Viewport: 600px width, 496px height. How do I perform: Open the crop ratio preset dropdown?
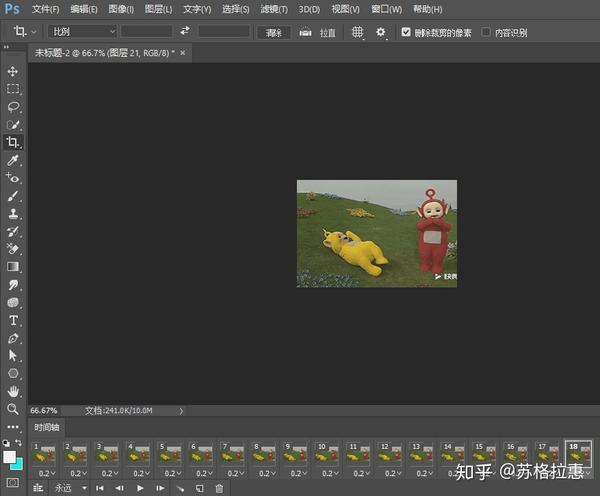pos(82,31)
